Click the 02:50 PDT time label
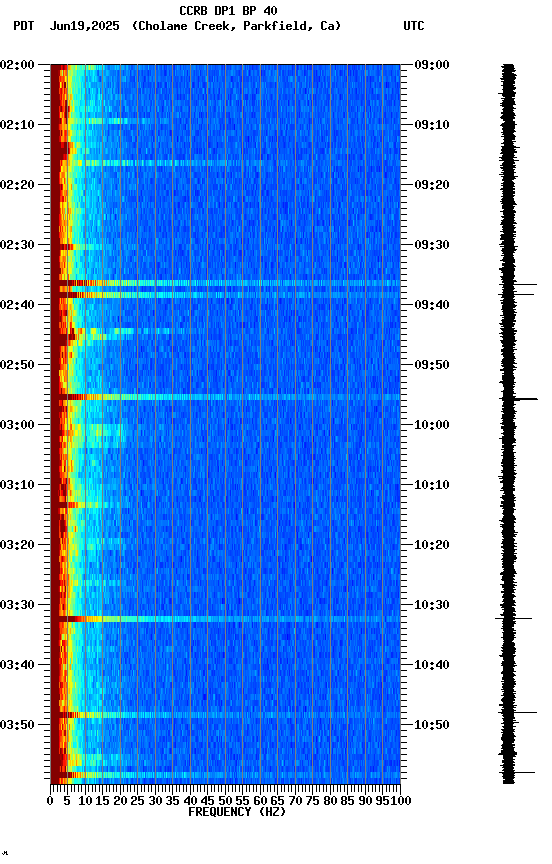The height and width of the screenshot is (864, 552). [x=17, y=365]
